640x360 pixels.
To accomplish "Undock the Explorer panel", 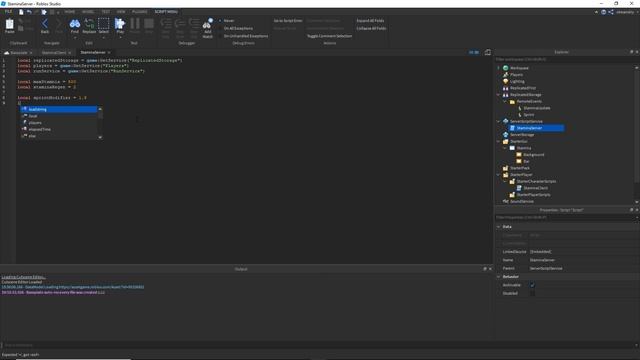I will point(631,52).
